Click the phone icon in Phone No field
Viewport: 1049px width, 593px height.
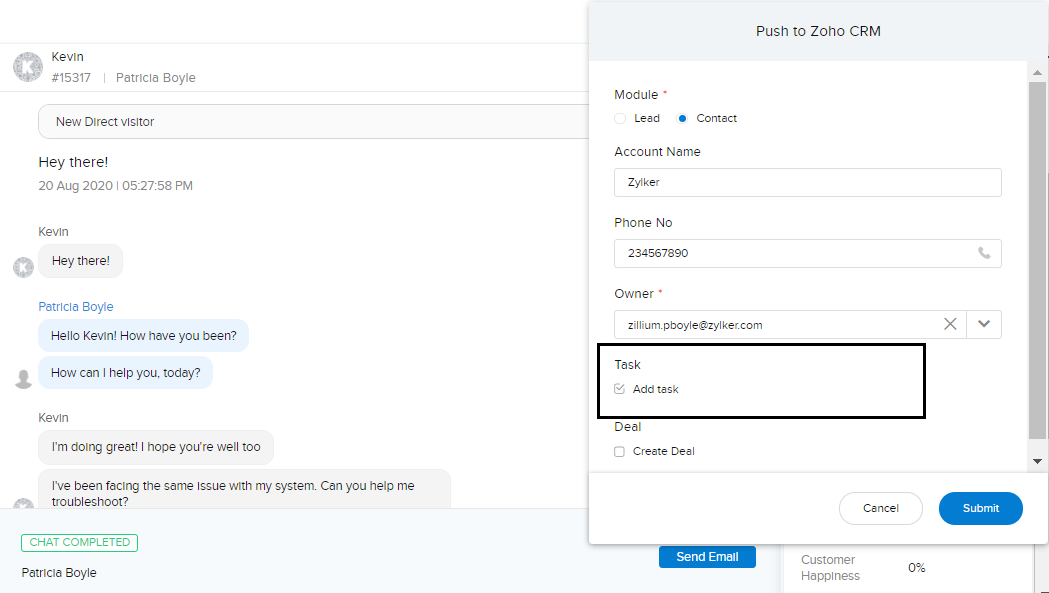coord(984,253)
